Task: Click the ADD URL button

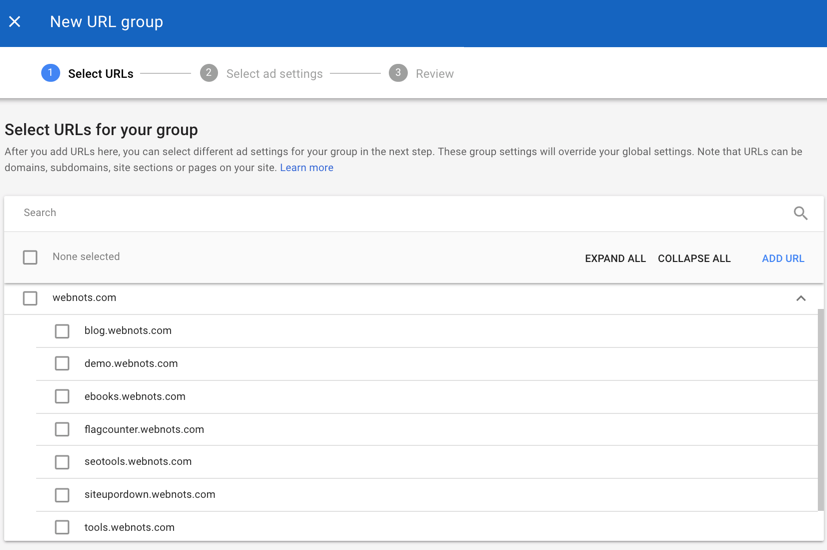Action: click(x=782, y=259)
